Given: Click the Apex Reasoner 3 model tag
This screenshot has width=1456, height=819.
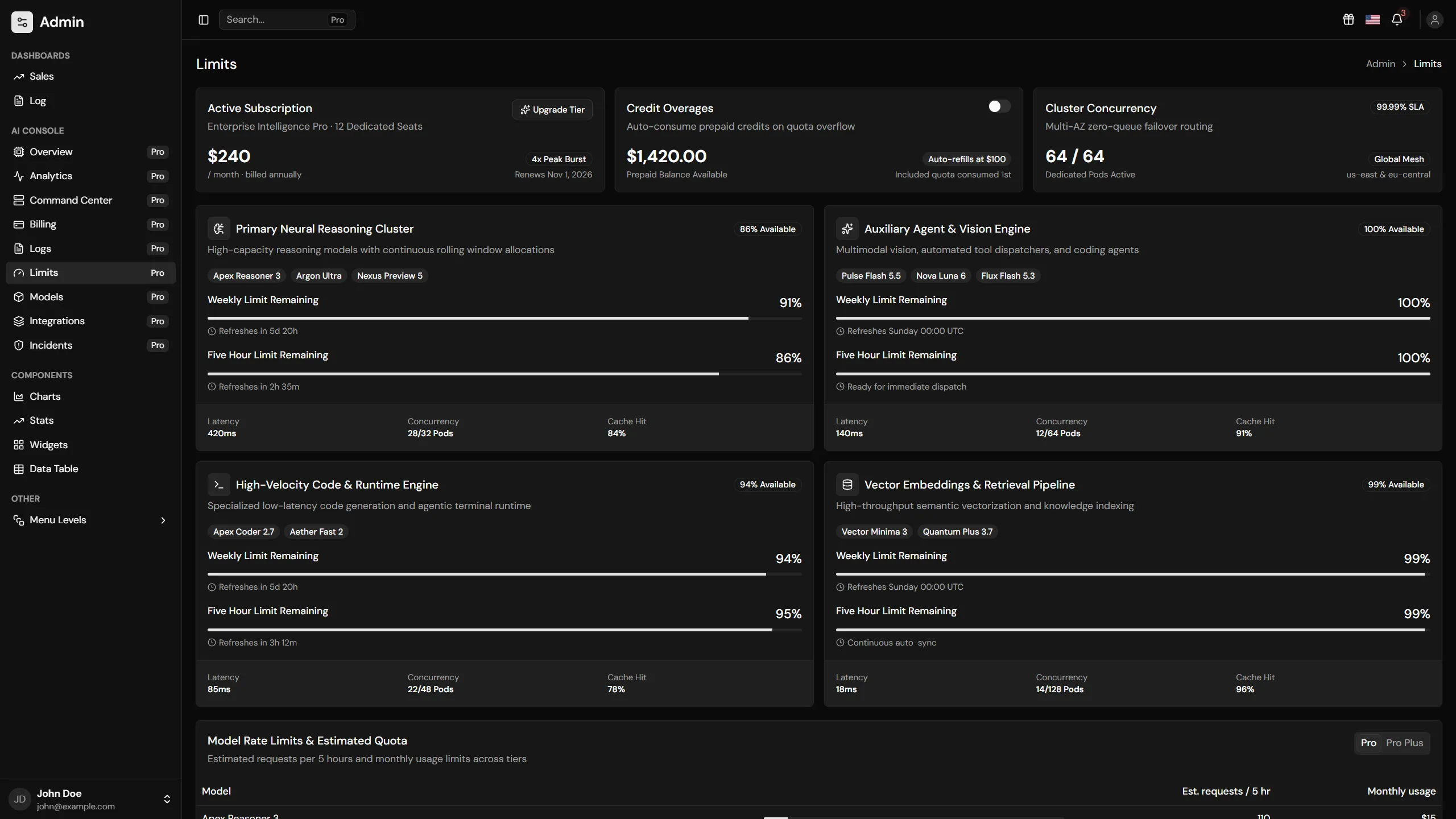Looking at the screenshot, I should pos(247,276).
